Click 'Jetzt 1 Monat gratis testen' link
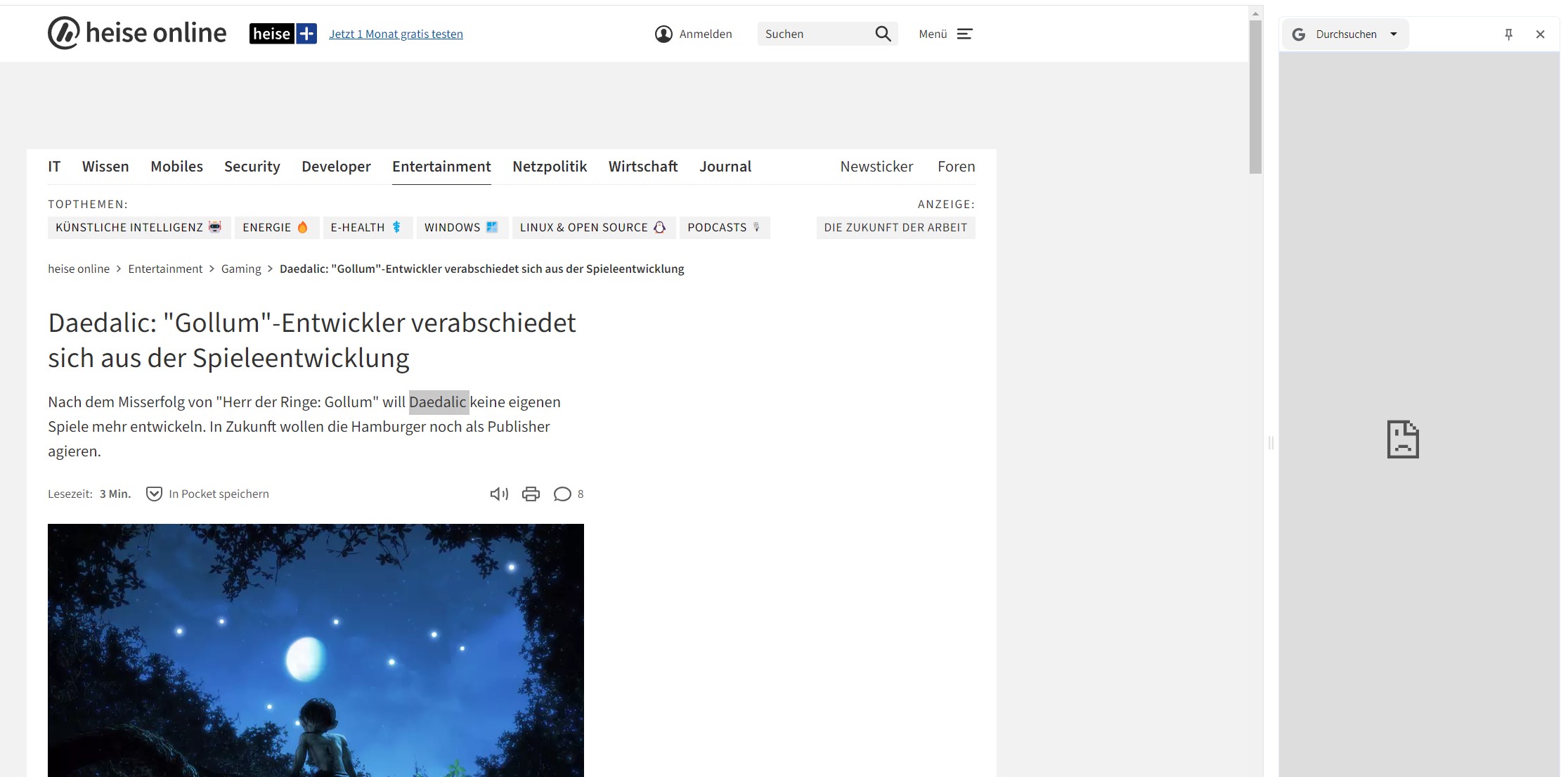1568x777 pixels. [396, 34]
